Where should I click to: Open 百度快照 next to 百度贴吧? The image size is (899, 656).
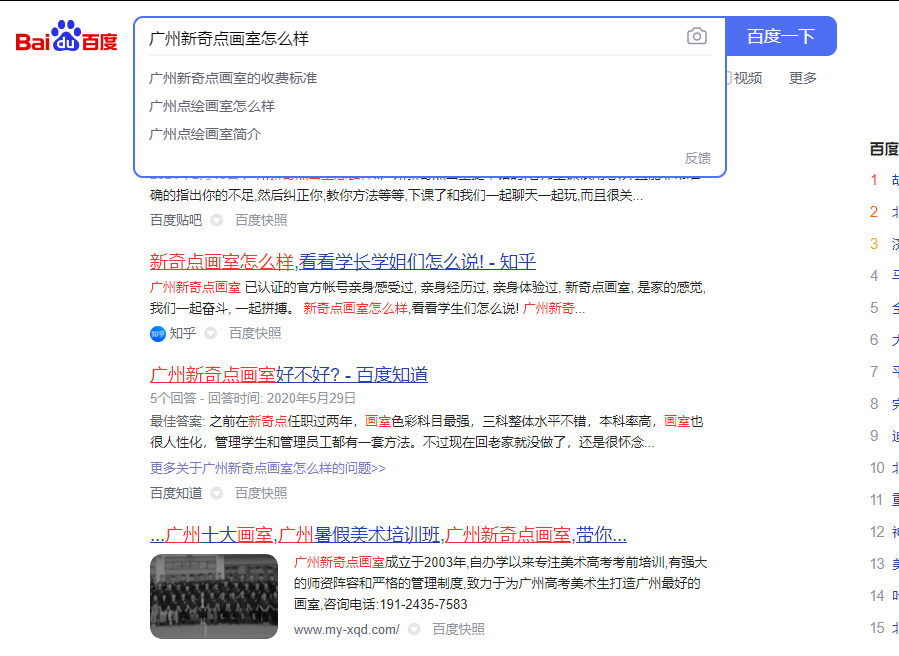pos(261,220)
